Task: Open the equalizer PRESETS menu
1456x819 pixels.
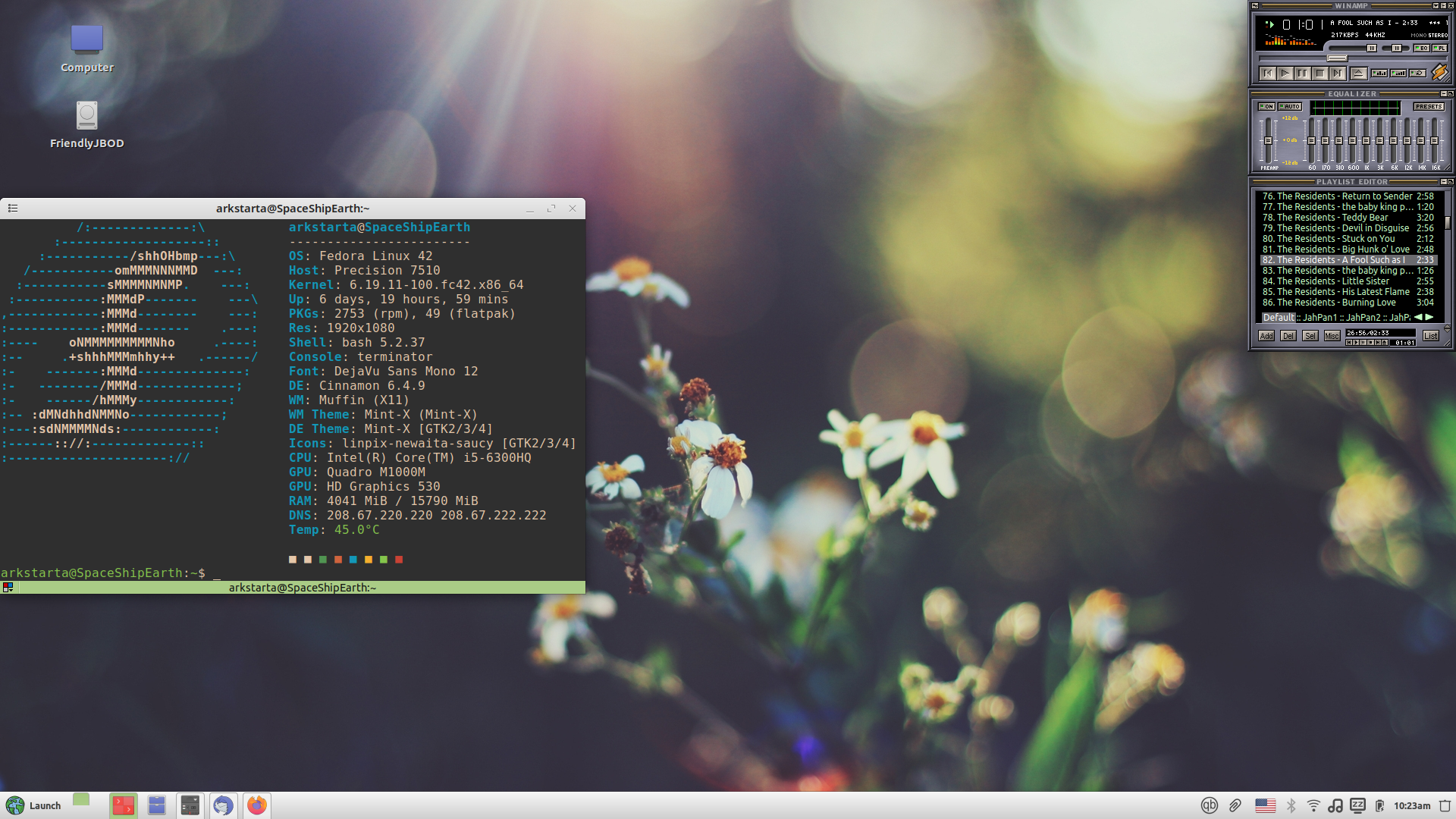Action: click(1429, 107)
